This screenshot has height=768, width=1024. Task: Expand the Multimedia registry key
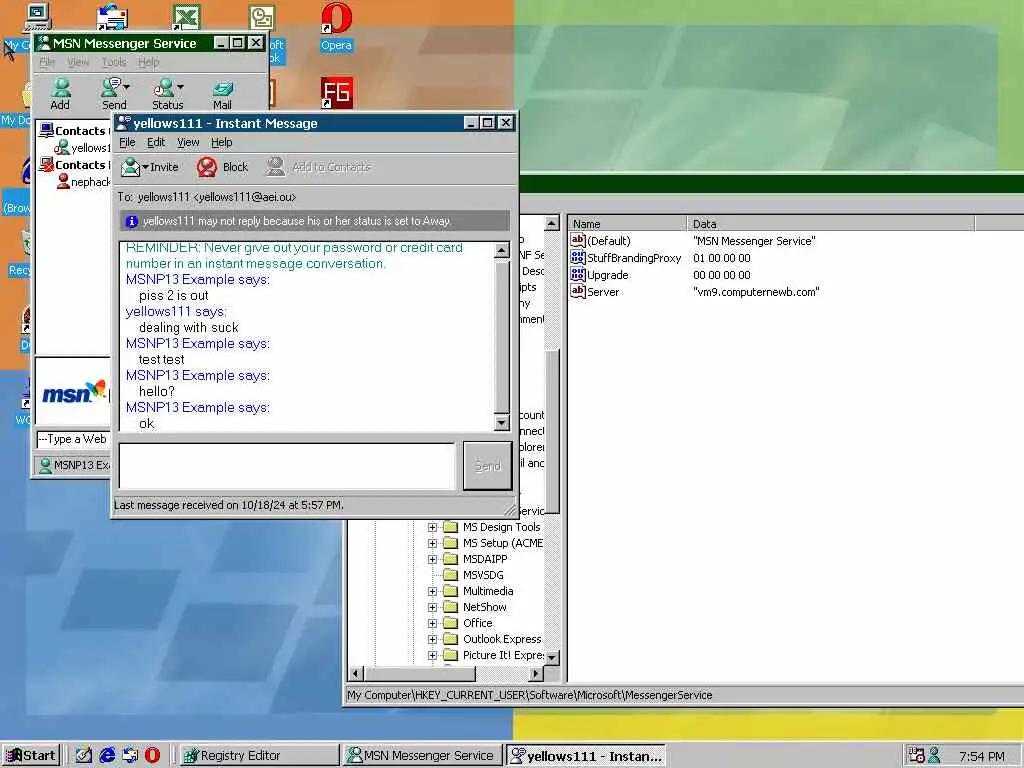click(x=432, y=591)
